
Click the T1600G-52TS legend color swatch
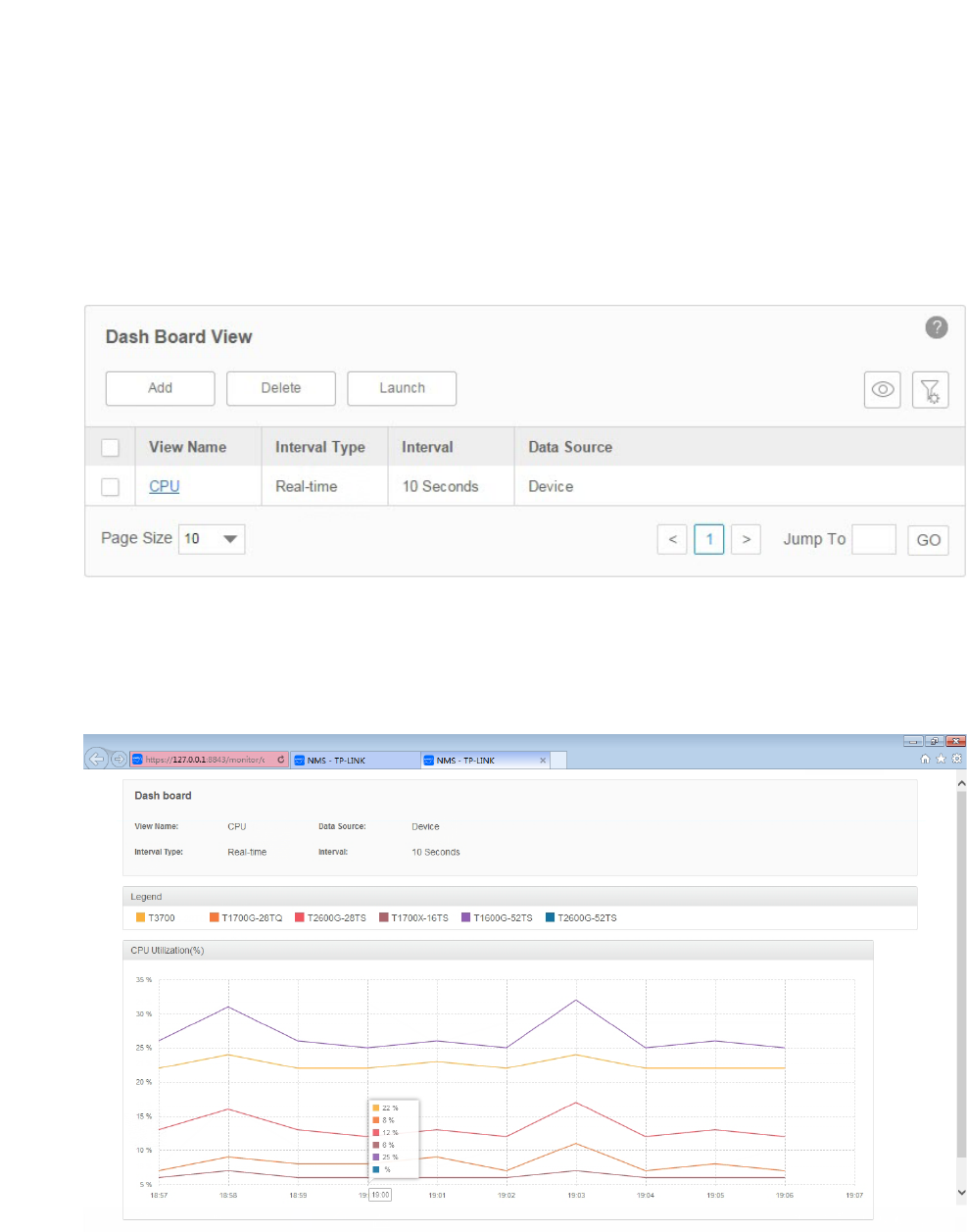pos(465,917)
